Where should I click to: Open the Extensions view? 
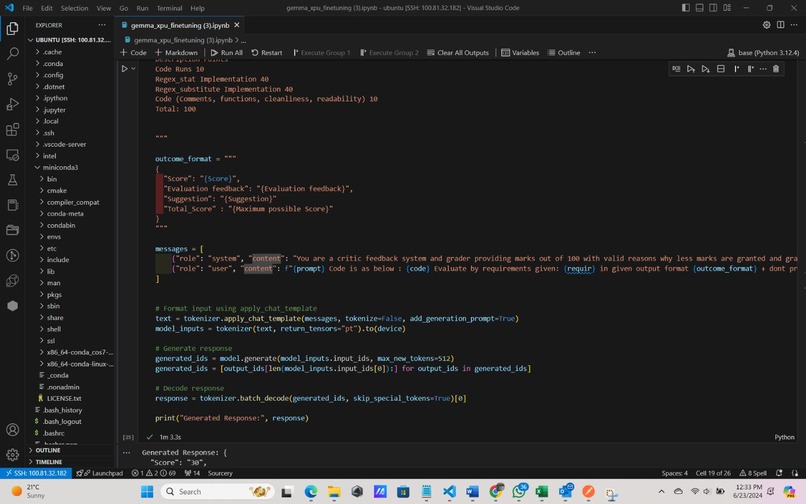coord(12,129)
